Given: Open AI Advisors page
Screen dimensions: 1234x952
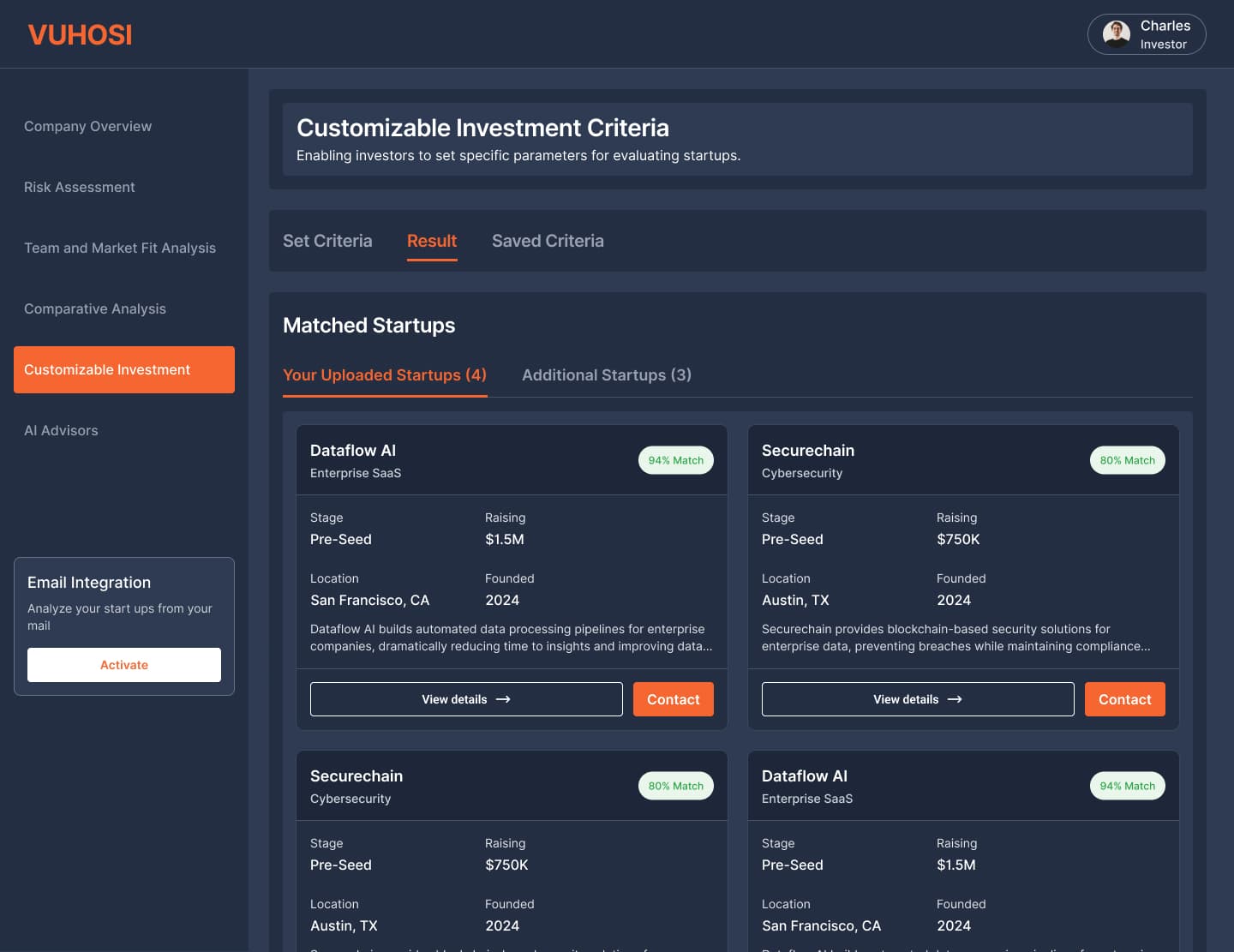Looking at the screenshot, I should [x=61, y=430].
